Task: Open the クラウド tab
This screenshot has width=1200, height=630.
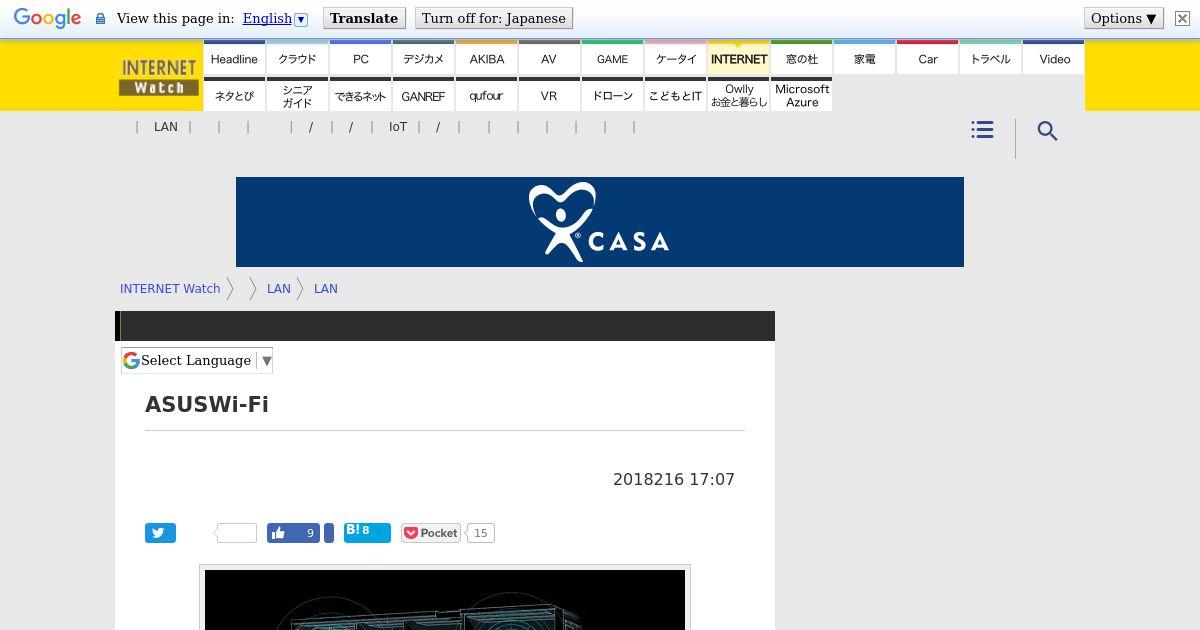Action: pos(297,59)
